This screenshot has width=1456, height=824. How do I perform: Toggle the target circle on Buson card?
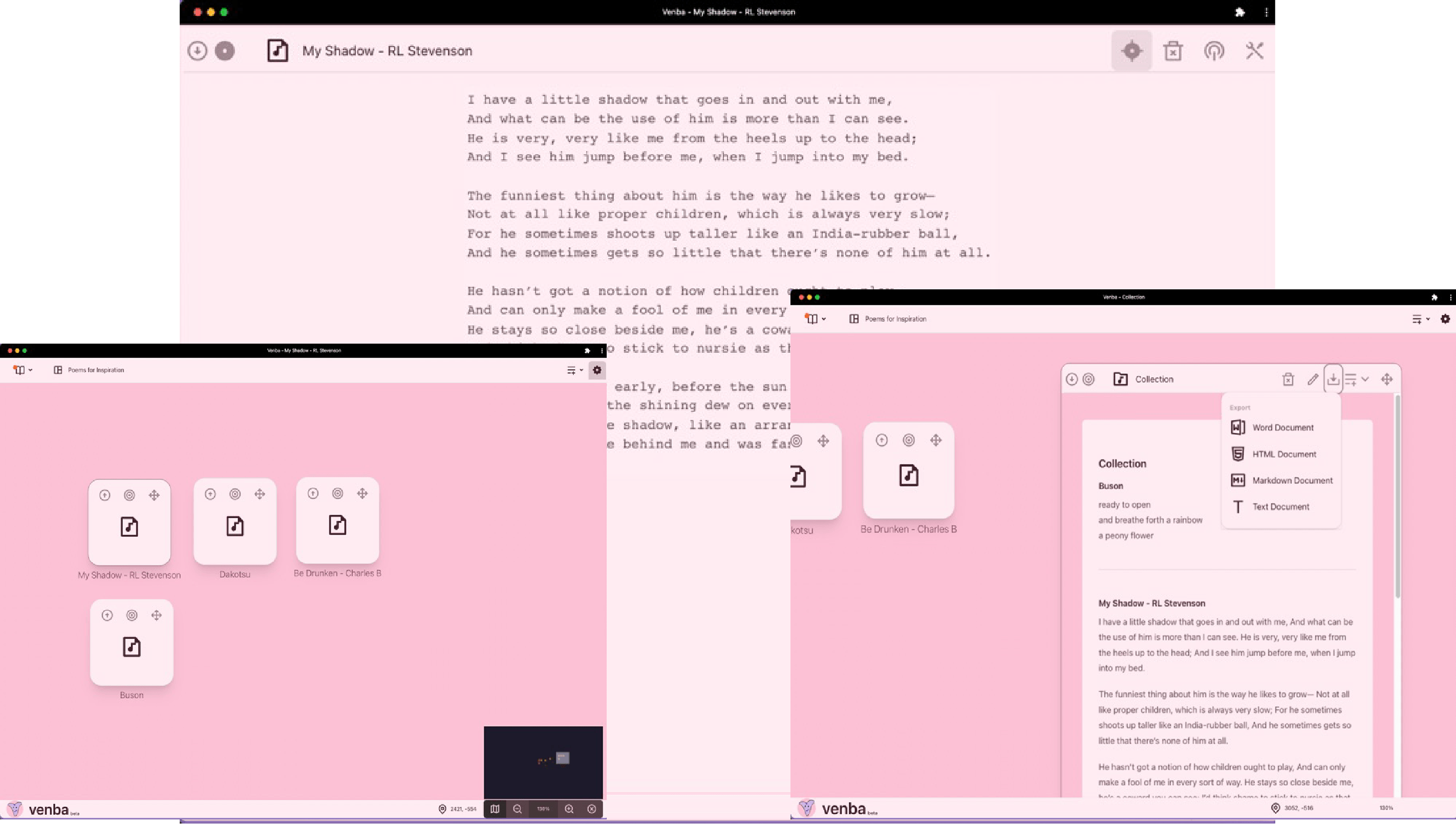coord(132,615)
